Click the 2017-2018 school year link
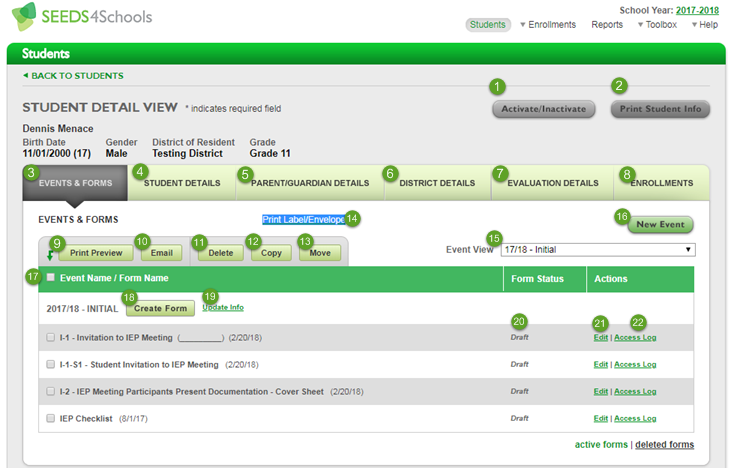Image resolution: width=734 pixels, height=468 pixels. point(697,10)
